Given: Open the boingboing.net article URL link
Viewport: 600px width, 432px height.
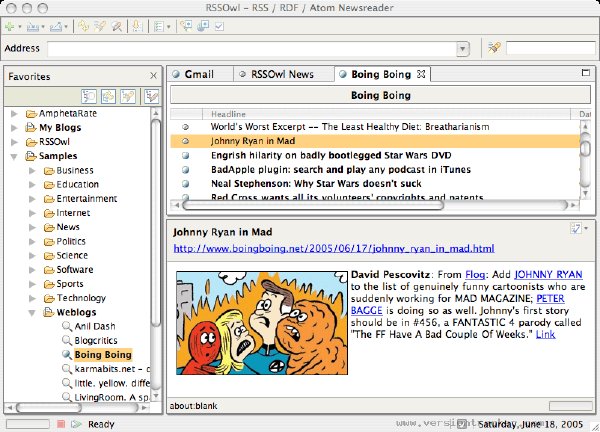Looking at the screenshot, I should [x=334, y=249].
